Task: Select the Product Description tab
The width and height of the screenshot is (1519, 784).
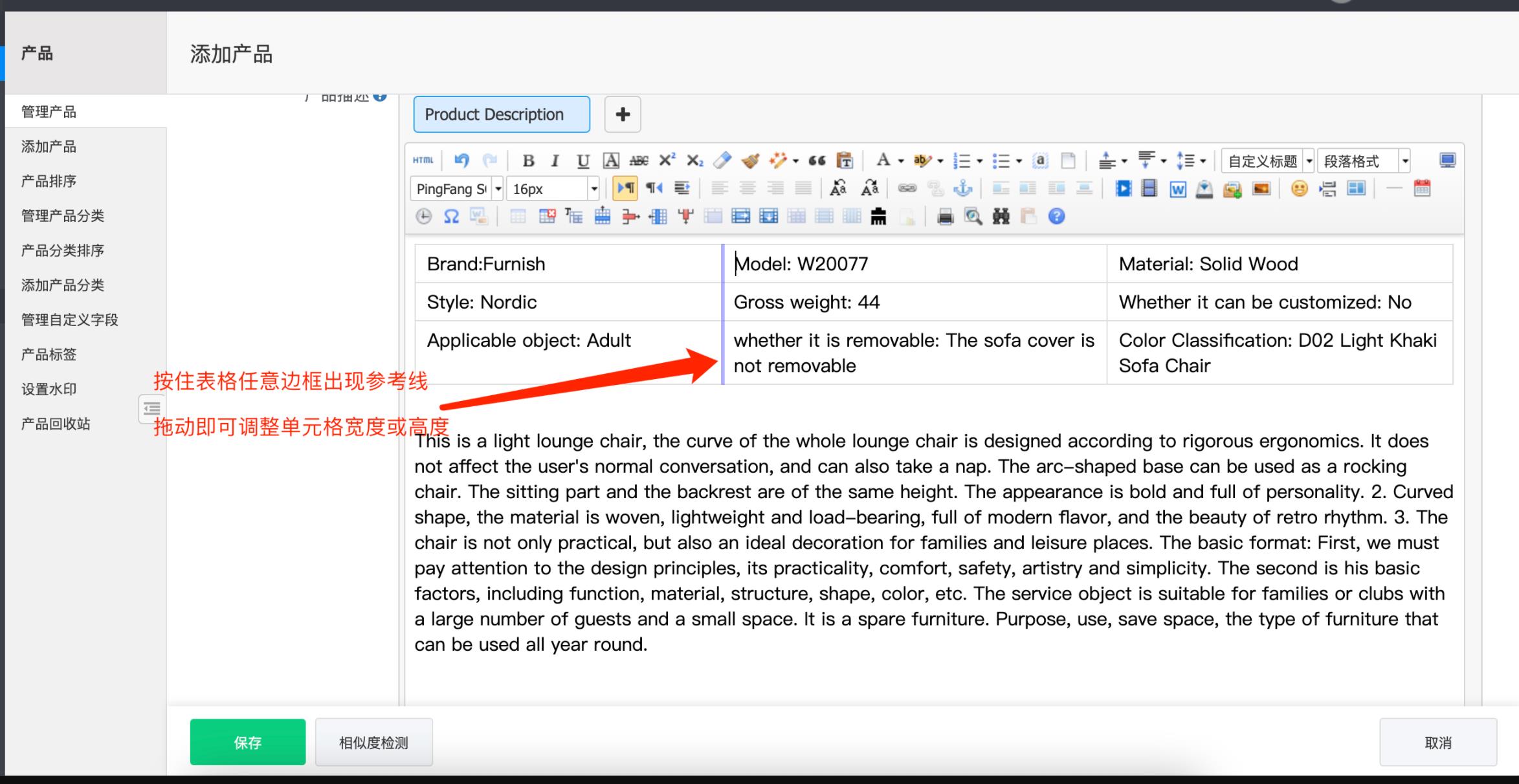Action: tap(502, 114)
